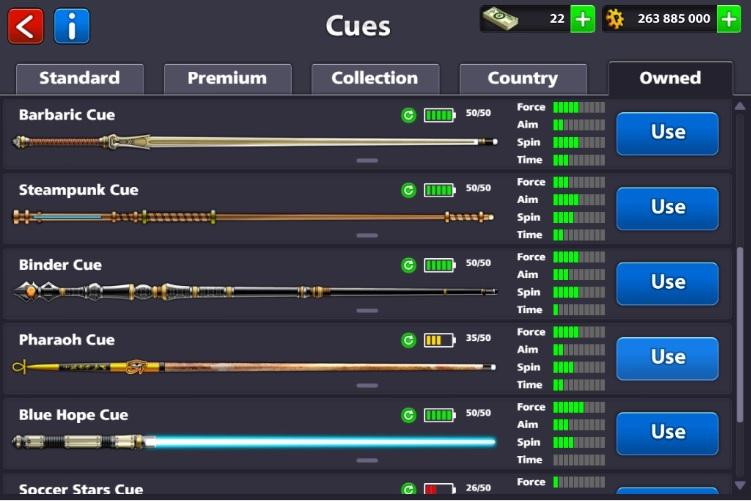The height and width of the screenshot is (501, 751).
Task: Open the Collection tab
Action: [375, 79]
